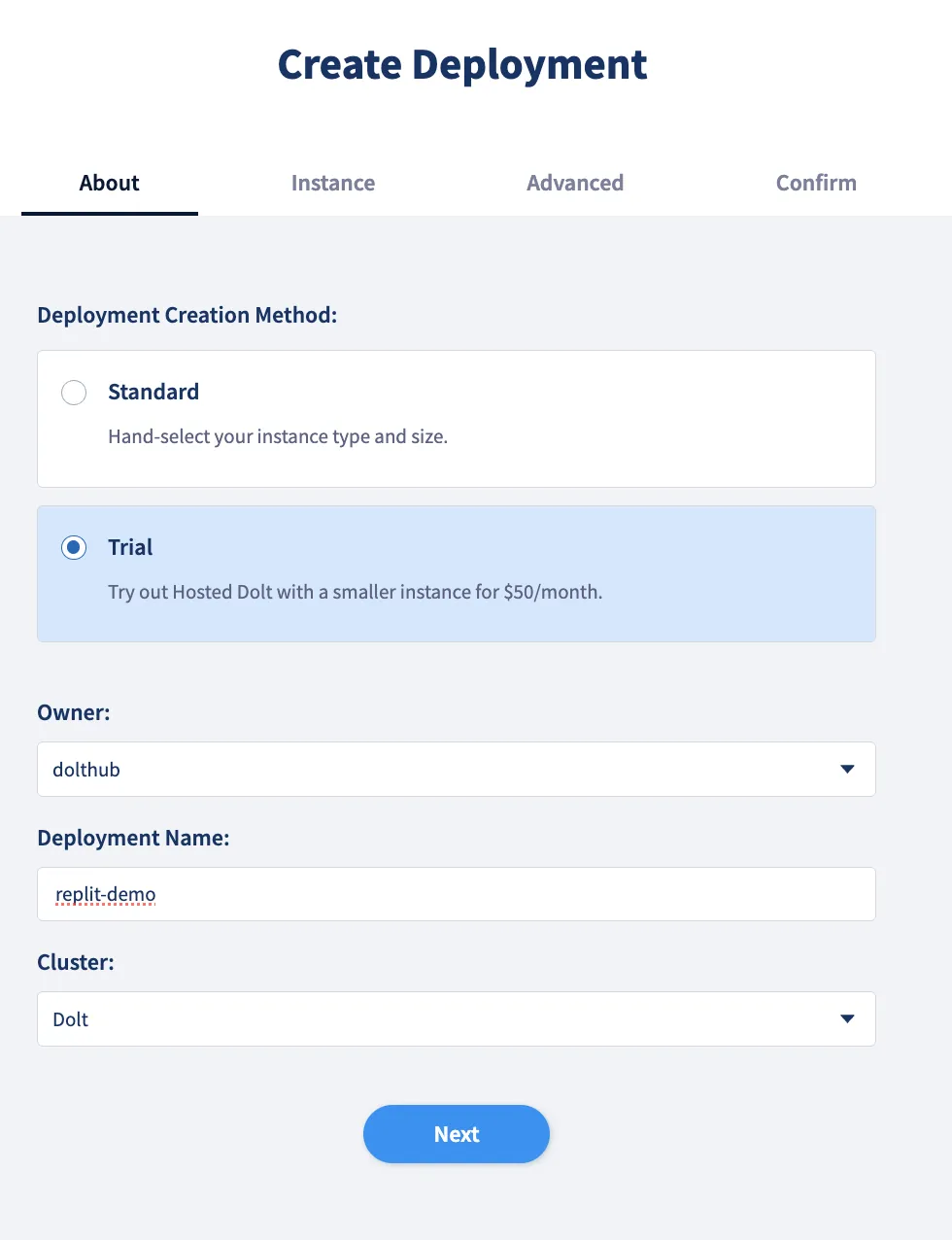The image size is (952, 1240).
Task: Click the Deployment Creation Method heading
Action: 187,315
